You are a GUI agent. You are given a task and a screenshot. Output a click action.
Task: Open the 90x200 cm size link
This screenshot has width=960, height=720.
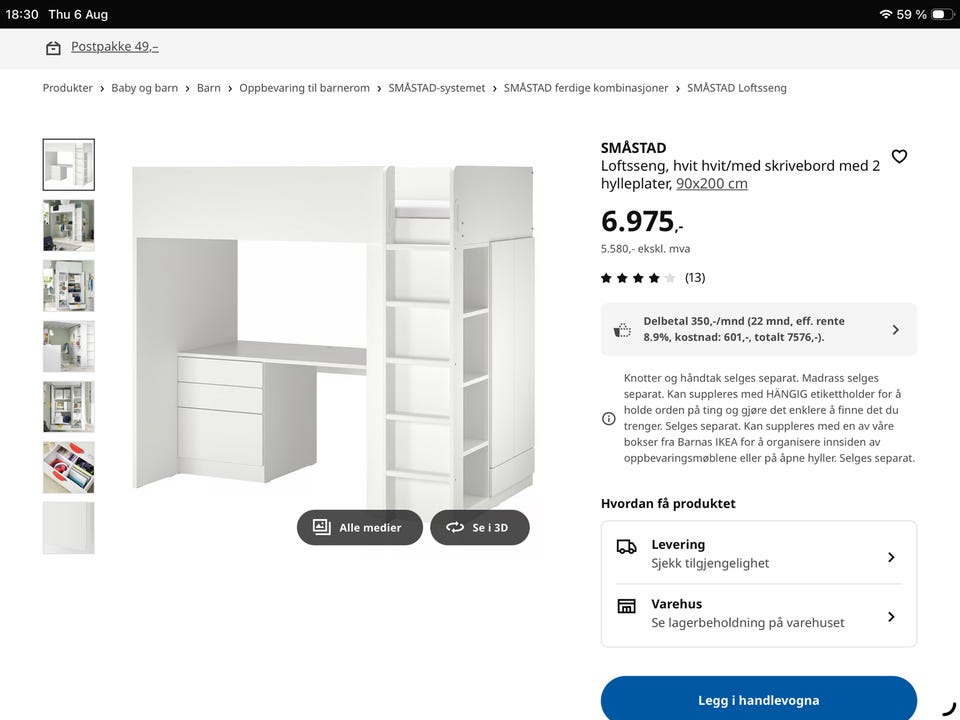click(x=711, y=184)
